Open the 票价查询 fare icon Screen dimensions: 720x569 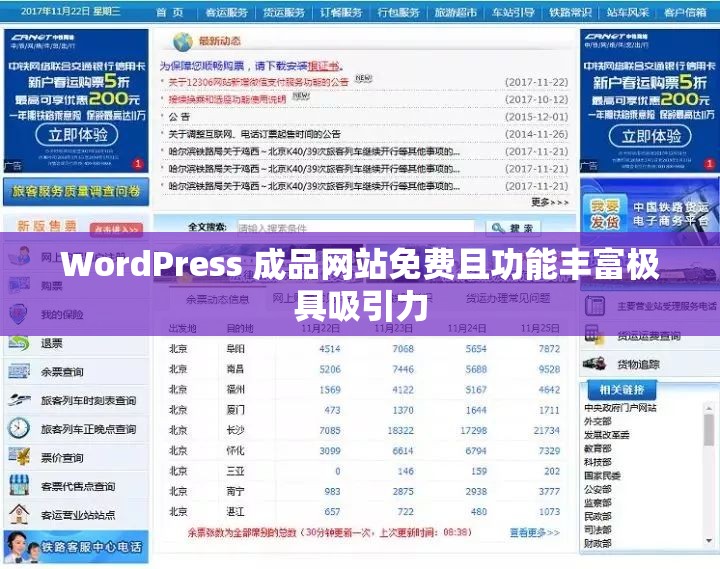pos(19,457)
